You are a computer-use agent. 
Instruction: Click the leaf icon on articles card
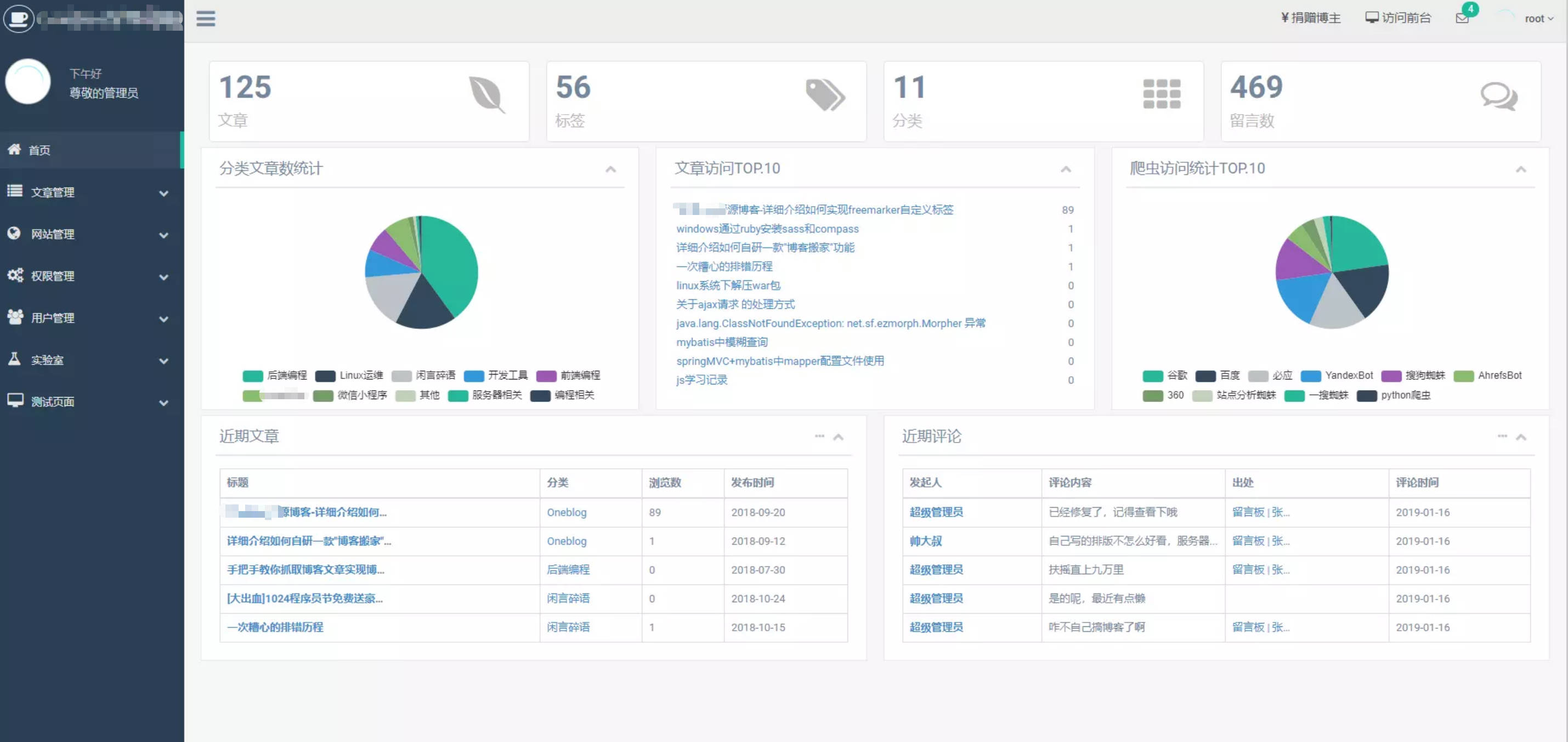coord(487,95)
